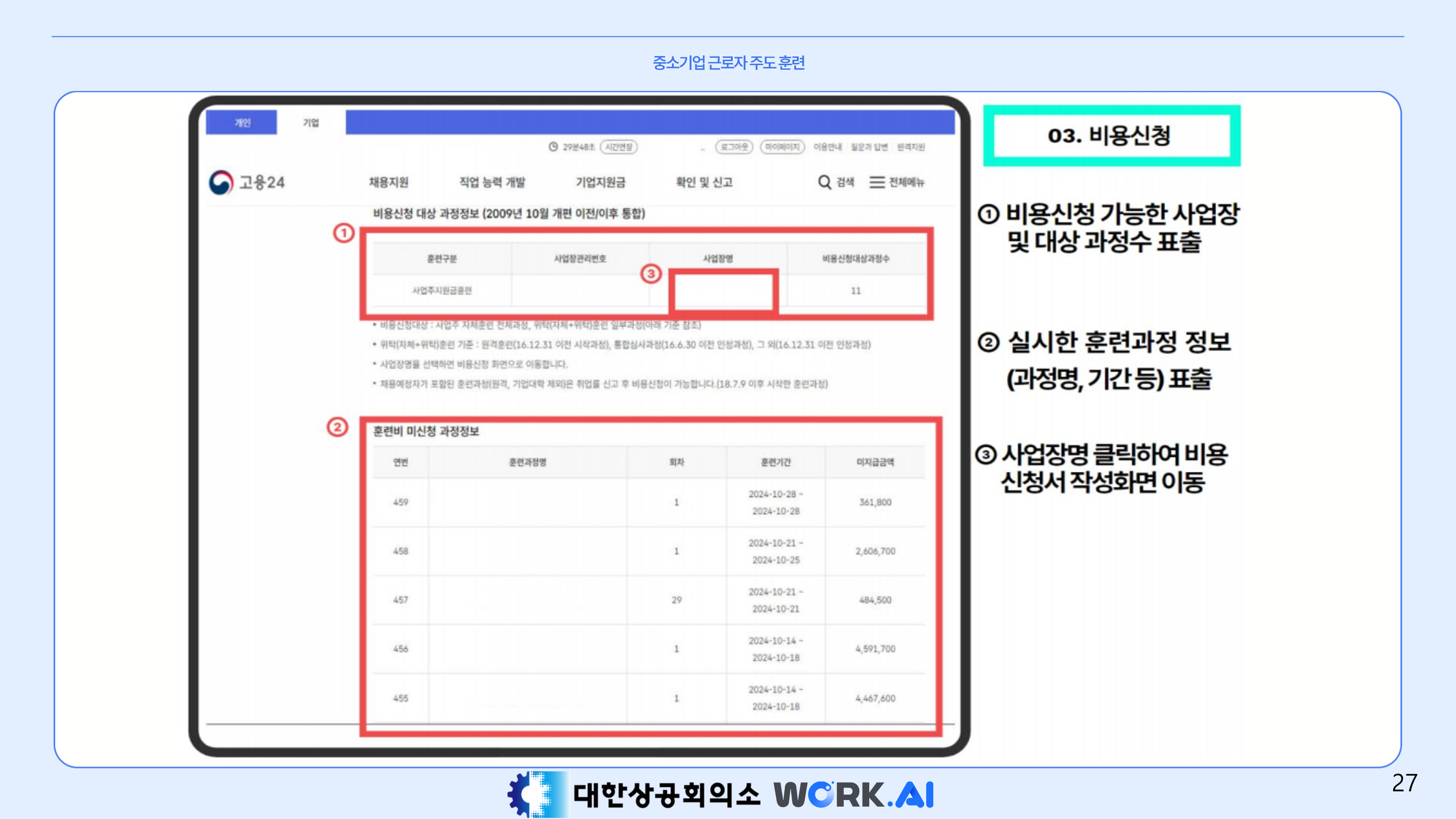This screenshot has width=1456, height=819.
Task: Open the 확인 및 신고 menu
Action: pos(704,182)
